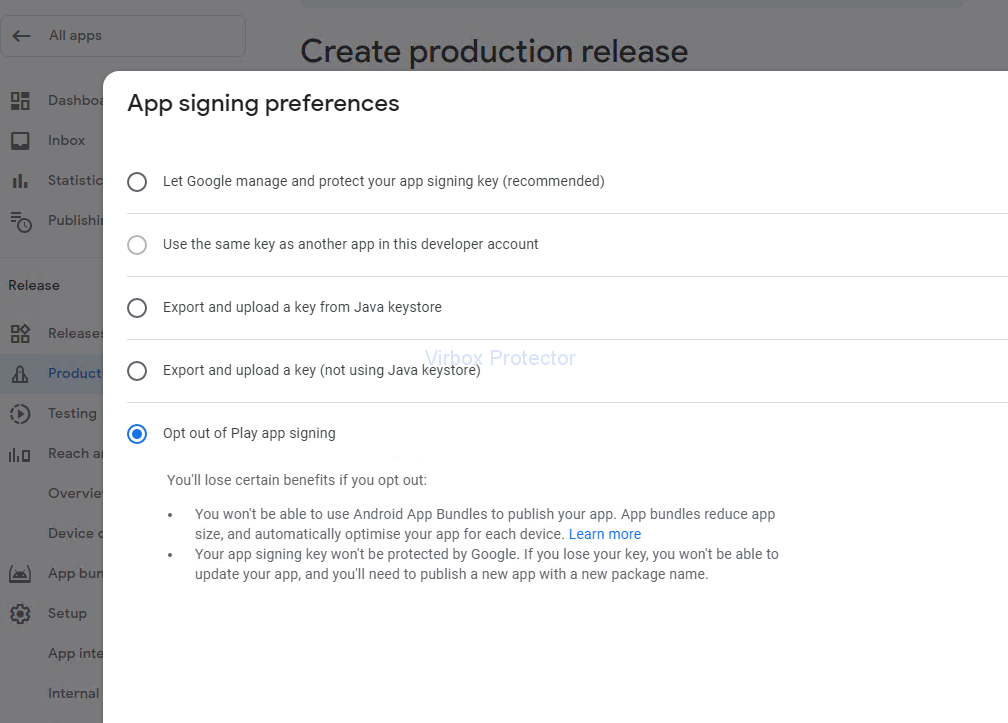
Task: Select Export and upload key from Java keystore
Action: pos(137,308)
